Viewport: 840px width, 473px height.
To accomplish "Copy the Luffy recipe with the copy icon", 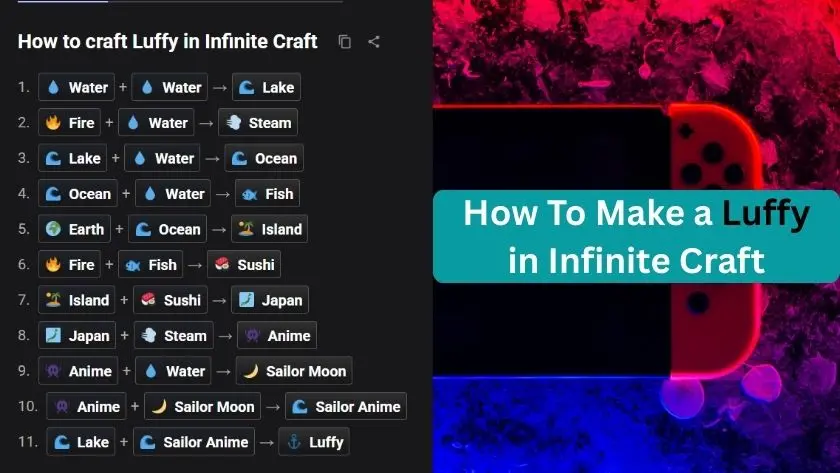I will pos(345,42).
